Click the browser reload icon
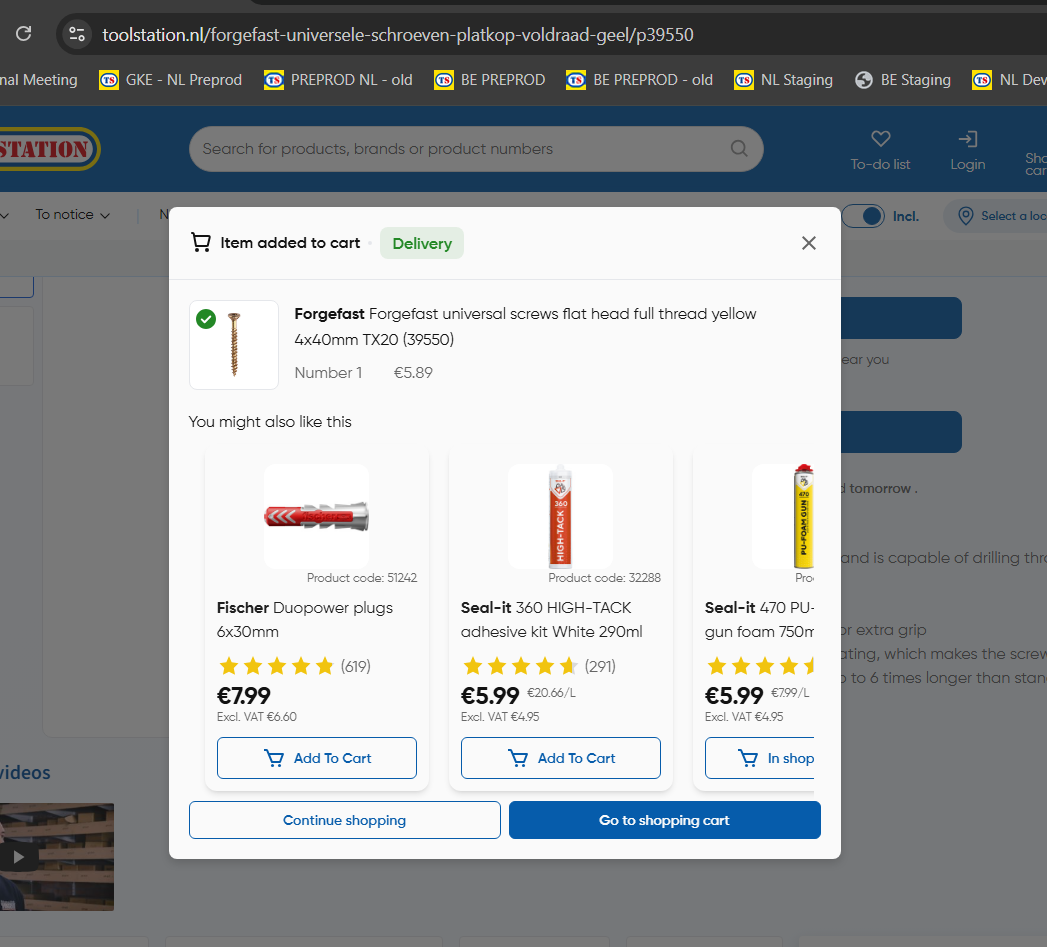1047x947 pixels. 23,34
